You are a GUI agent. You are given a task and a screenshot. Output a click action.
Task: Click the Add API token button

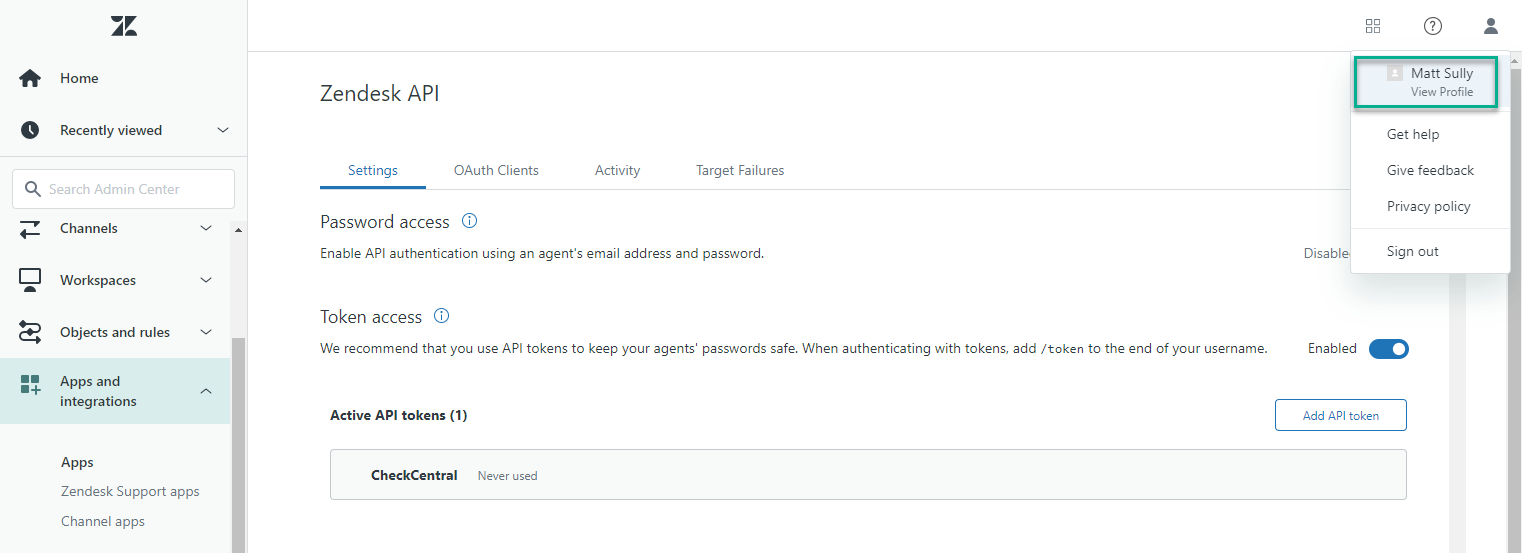(1341, 415)
